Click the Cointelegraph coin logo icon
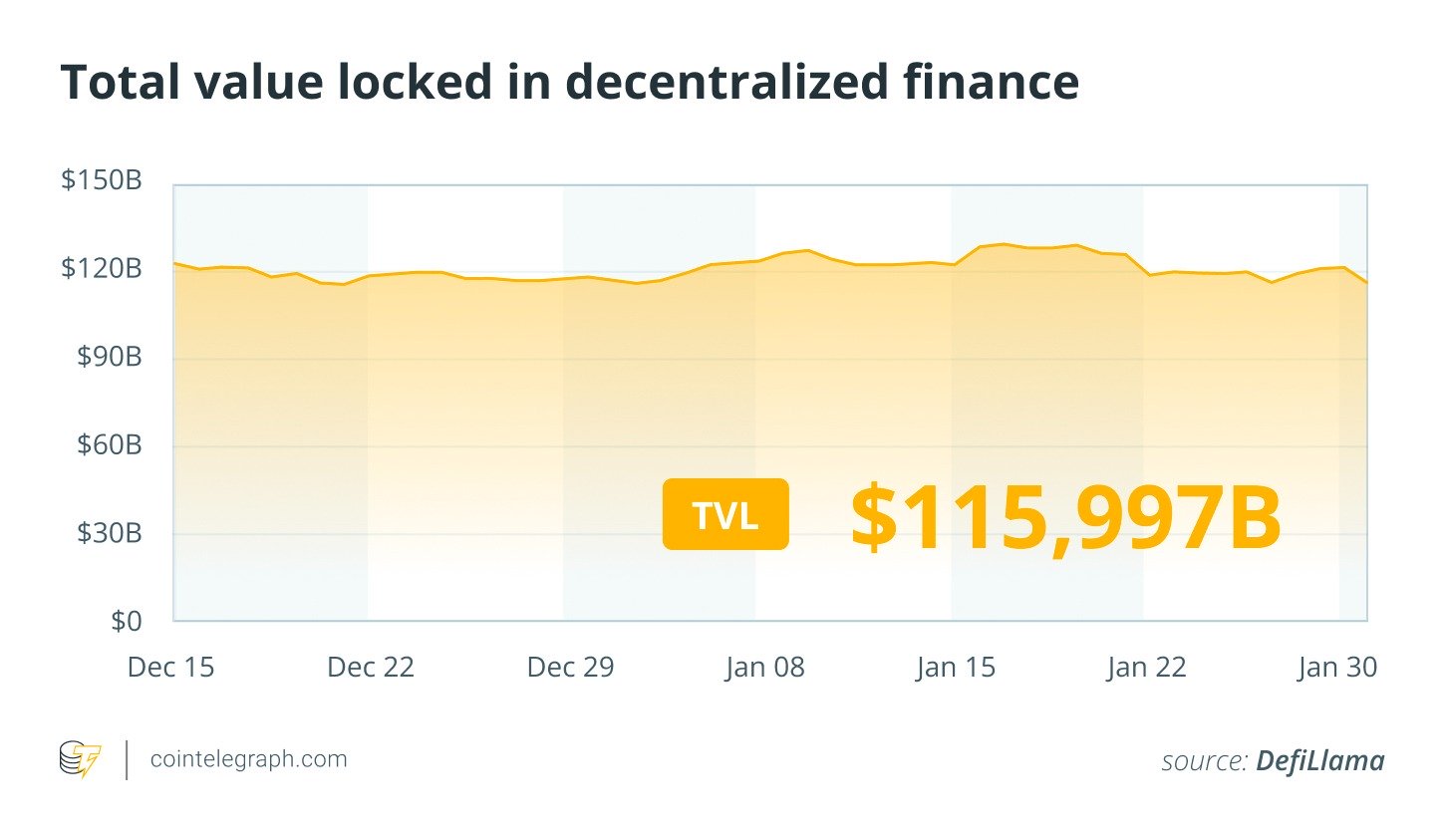1445x840 pixels. click(80, 759)
